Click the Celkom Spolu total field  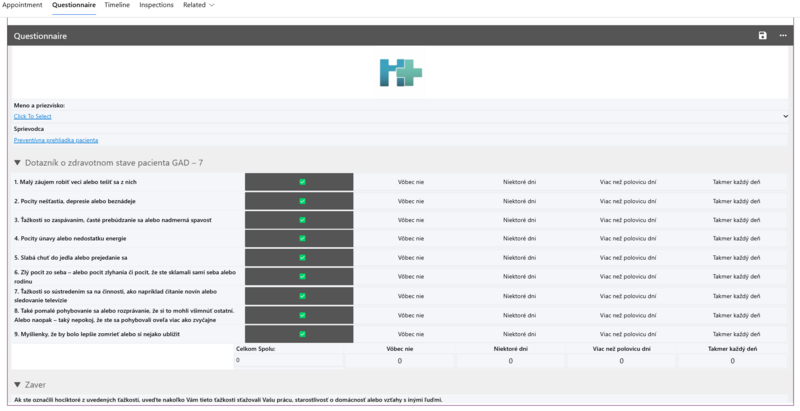pos(289,361)
